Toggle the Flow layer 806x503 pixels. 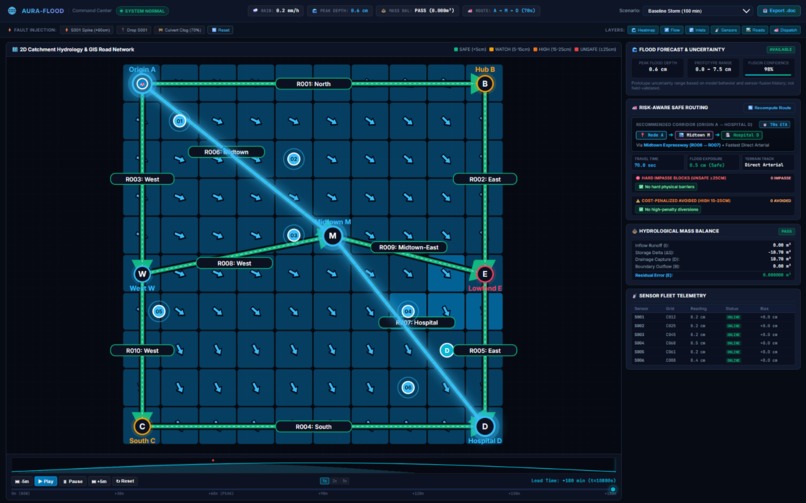[x=672, y=30]
